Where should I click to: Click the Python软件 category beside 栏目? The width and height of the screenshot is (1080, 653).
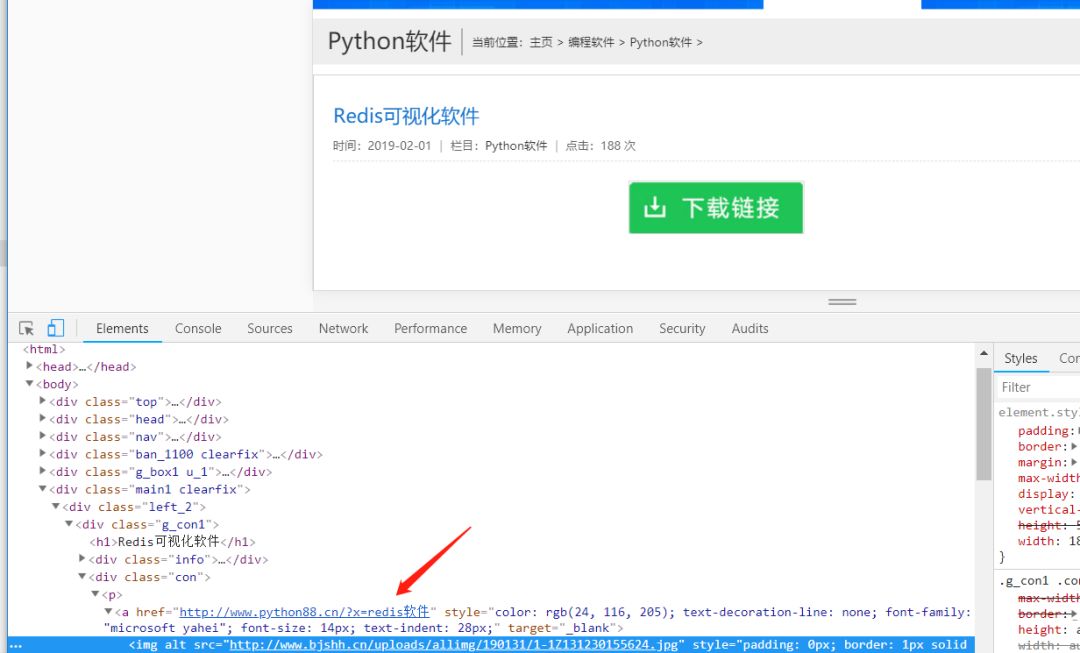pyautogui.click(x=516, y=145)
